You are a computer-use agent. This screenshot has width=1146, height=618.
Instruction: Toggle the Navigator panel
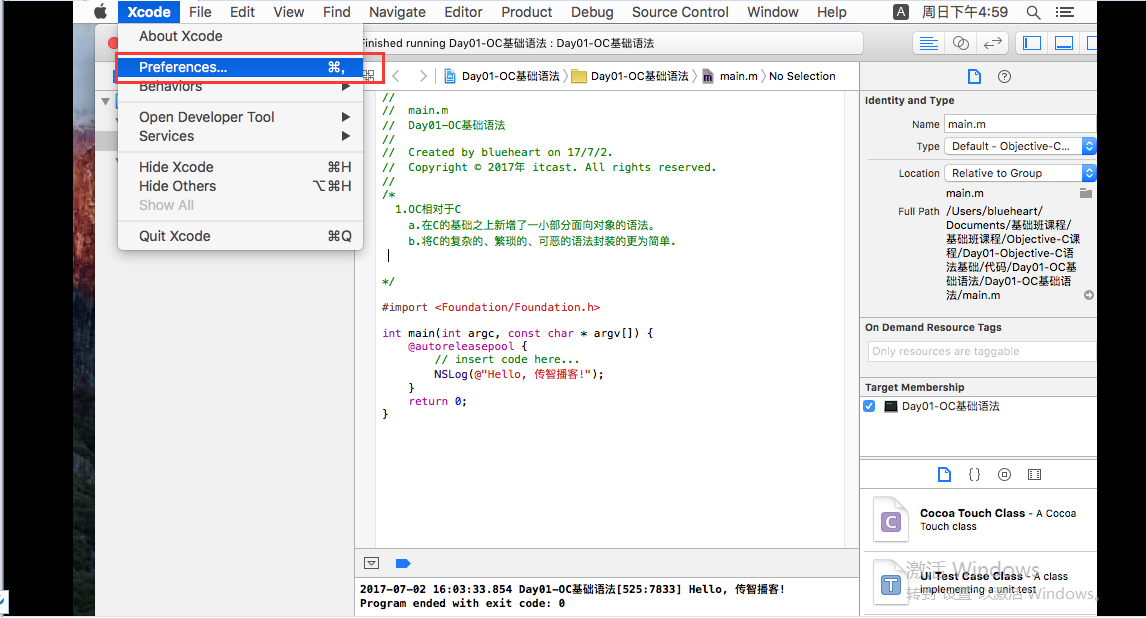point(1032,44)
